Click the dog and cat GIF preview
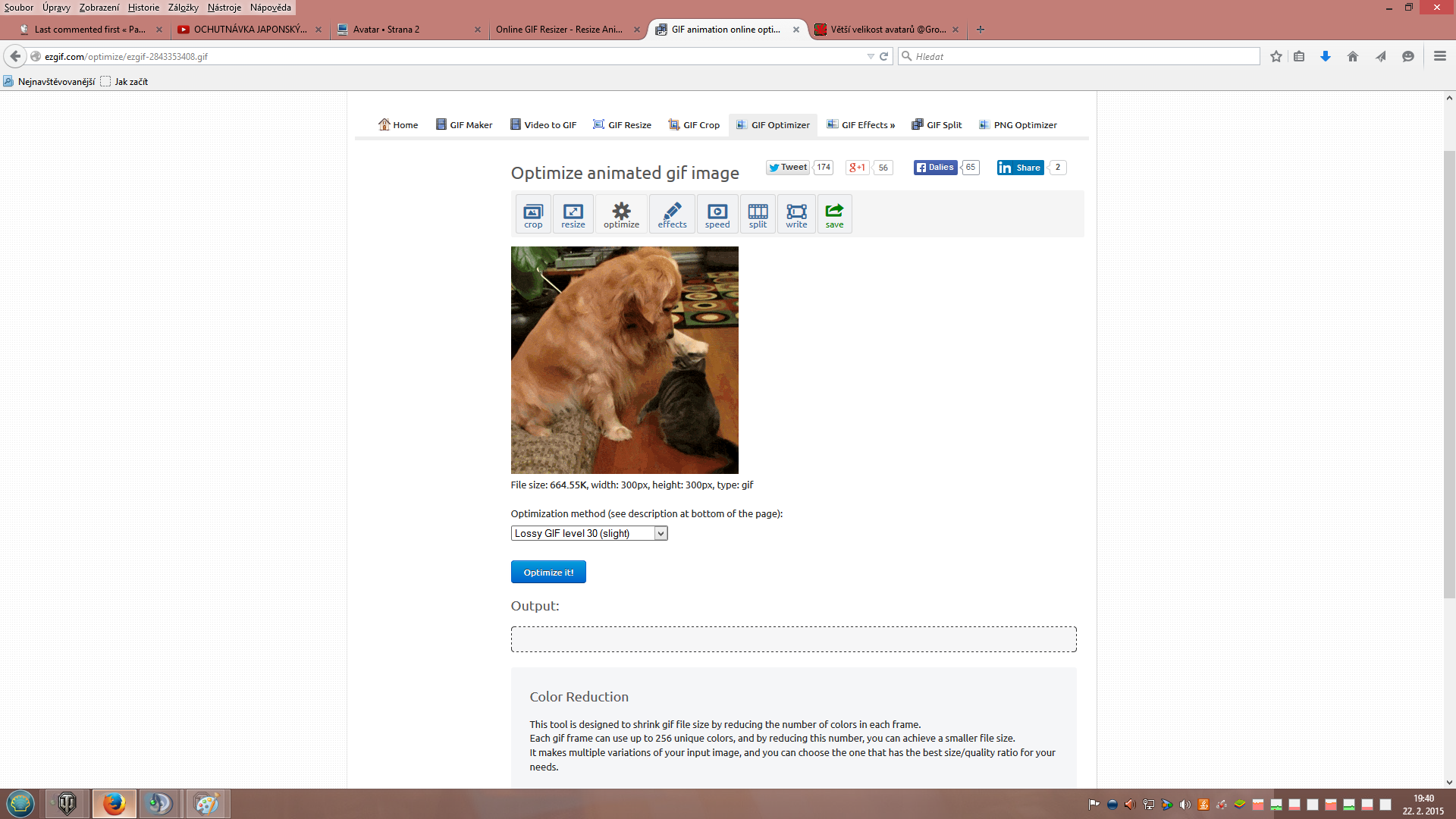This screenshot has width=1456, height=819. tap(624, 360)
